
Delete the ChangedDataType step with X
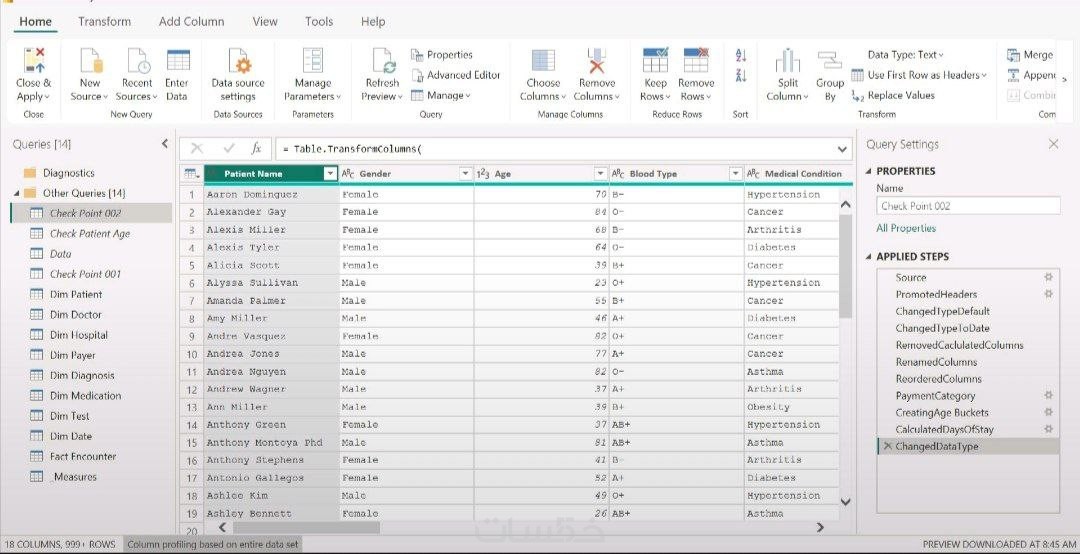(887, 446)
